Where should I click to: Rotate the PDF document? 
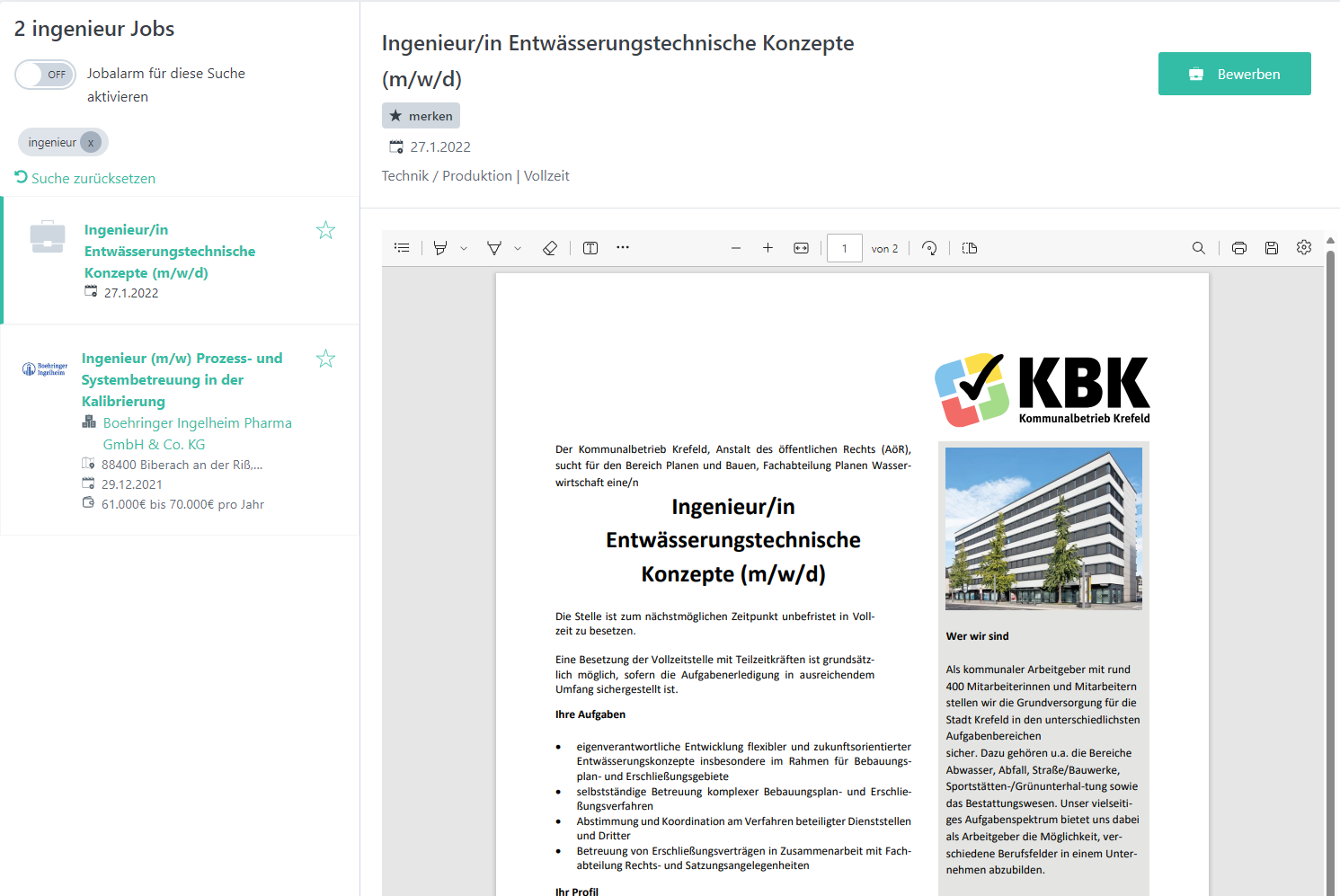929,248
